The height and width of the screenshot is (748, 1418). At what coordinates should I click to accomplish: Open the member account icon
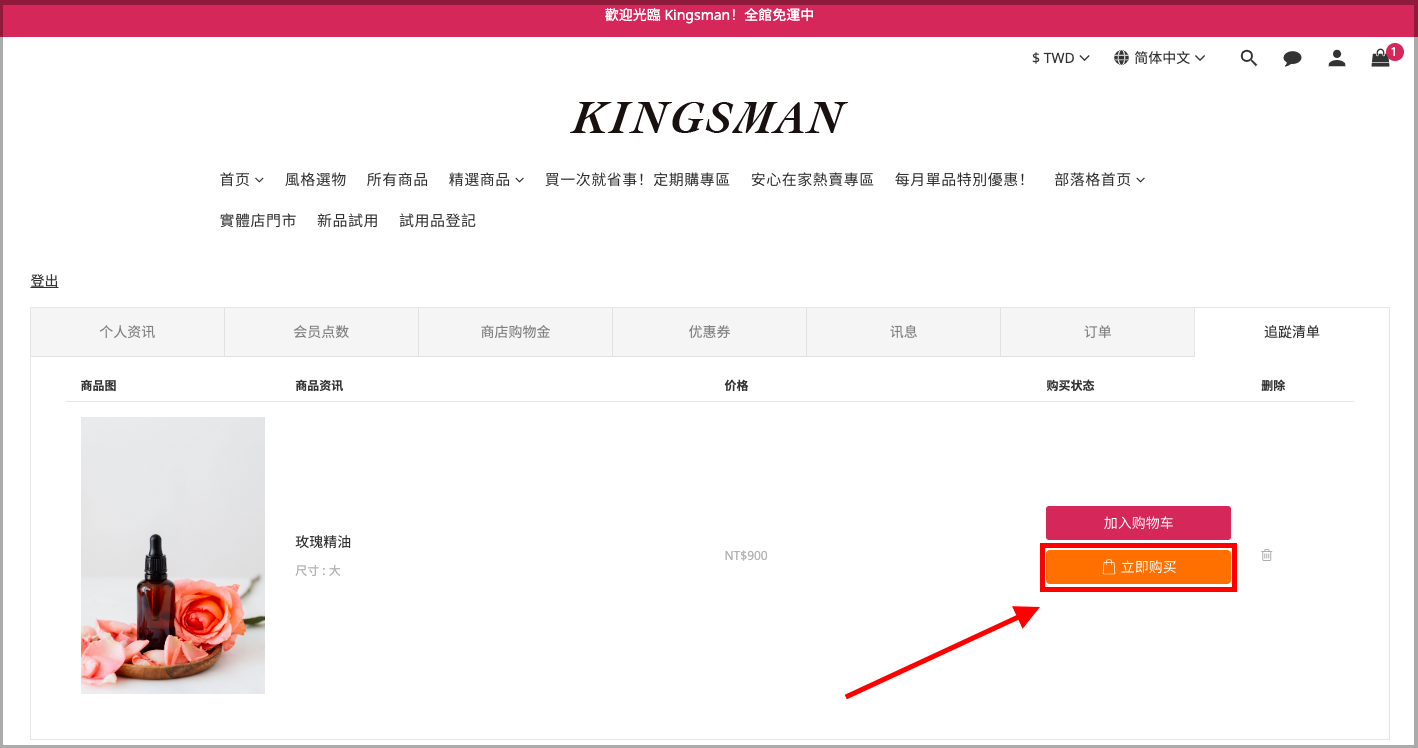coord(1337,58)
